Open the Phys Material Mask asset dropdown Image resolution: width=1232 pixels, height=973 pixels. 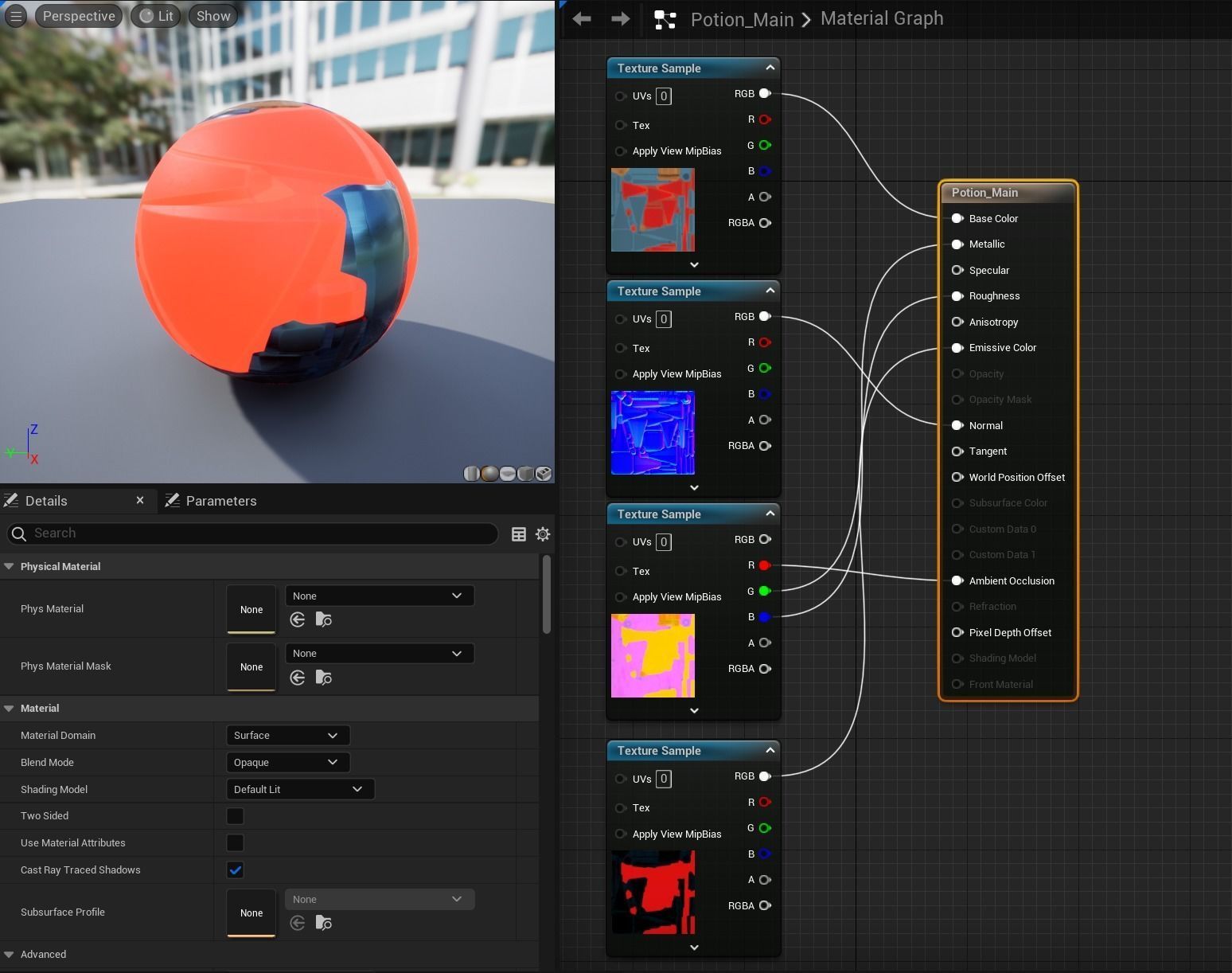380,654
